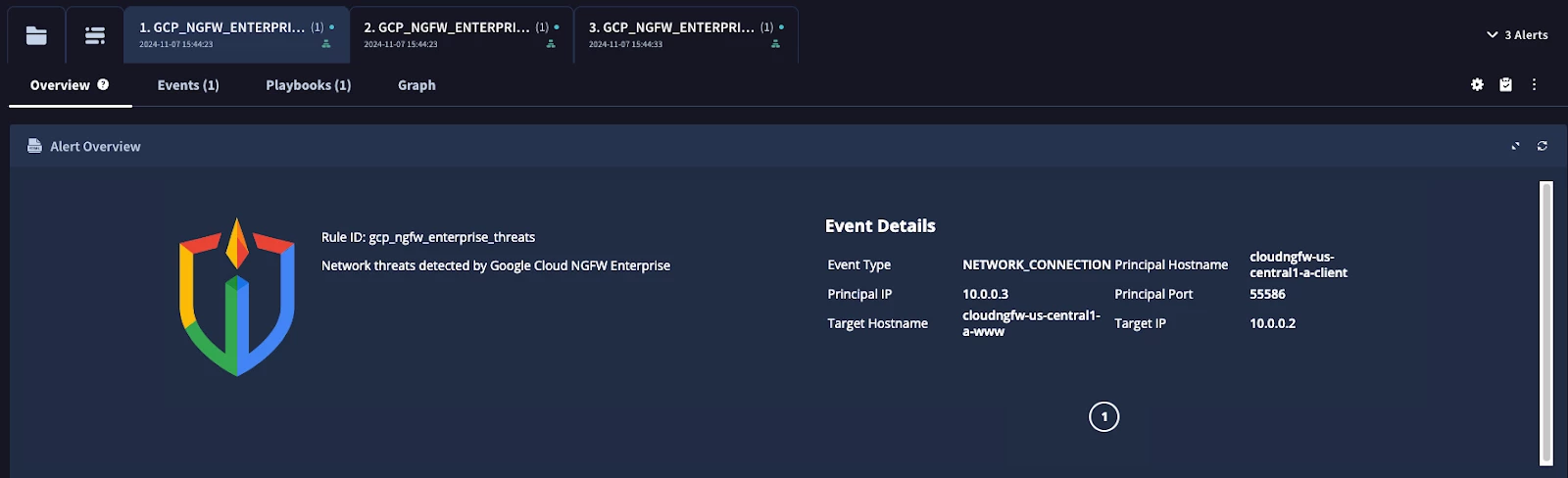Open the Overview help question icon
The width and height of the screenshot is (1568, 478).
click(103, 84)
